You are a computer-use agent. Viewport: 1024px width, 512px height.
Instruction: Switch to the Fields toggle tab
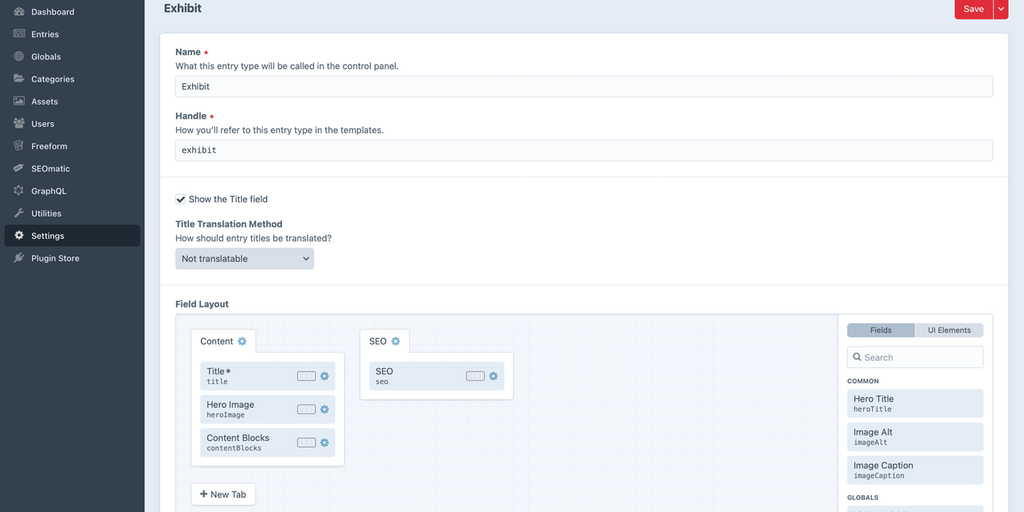[x=881, y=330]
